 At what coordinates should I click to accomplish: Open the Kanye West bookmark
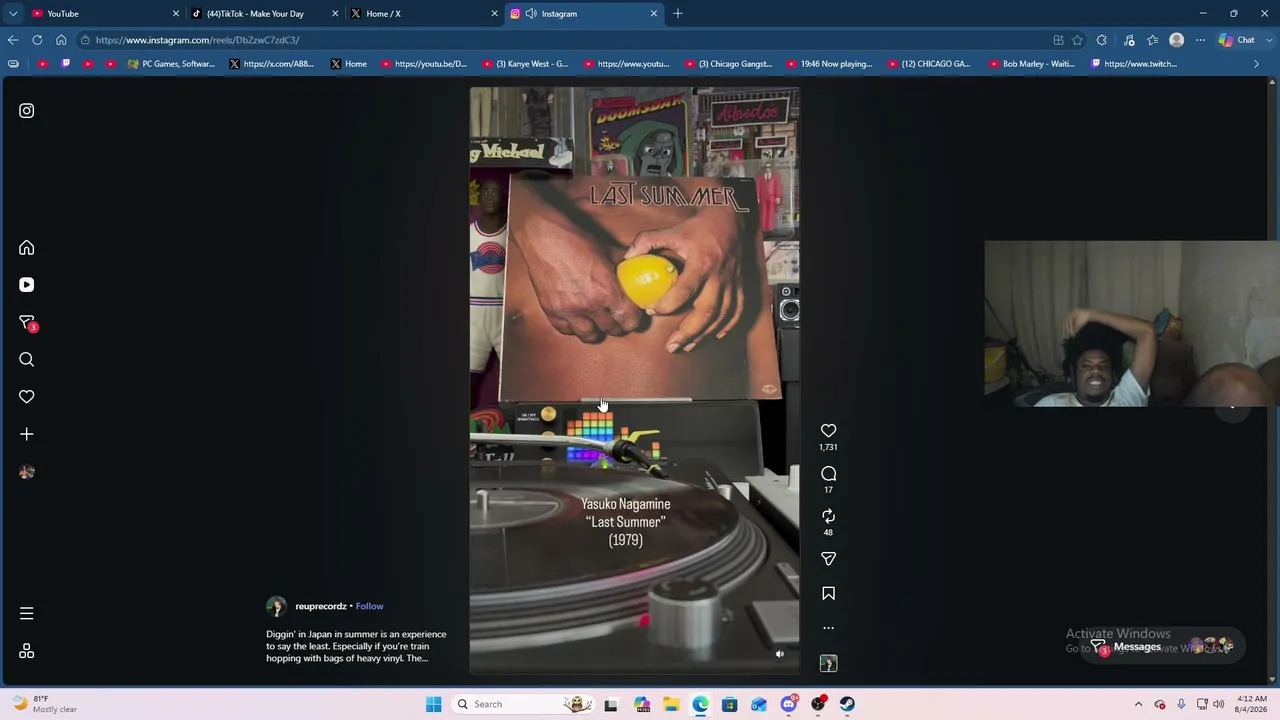[525, 64]
